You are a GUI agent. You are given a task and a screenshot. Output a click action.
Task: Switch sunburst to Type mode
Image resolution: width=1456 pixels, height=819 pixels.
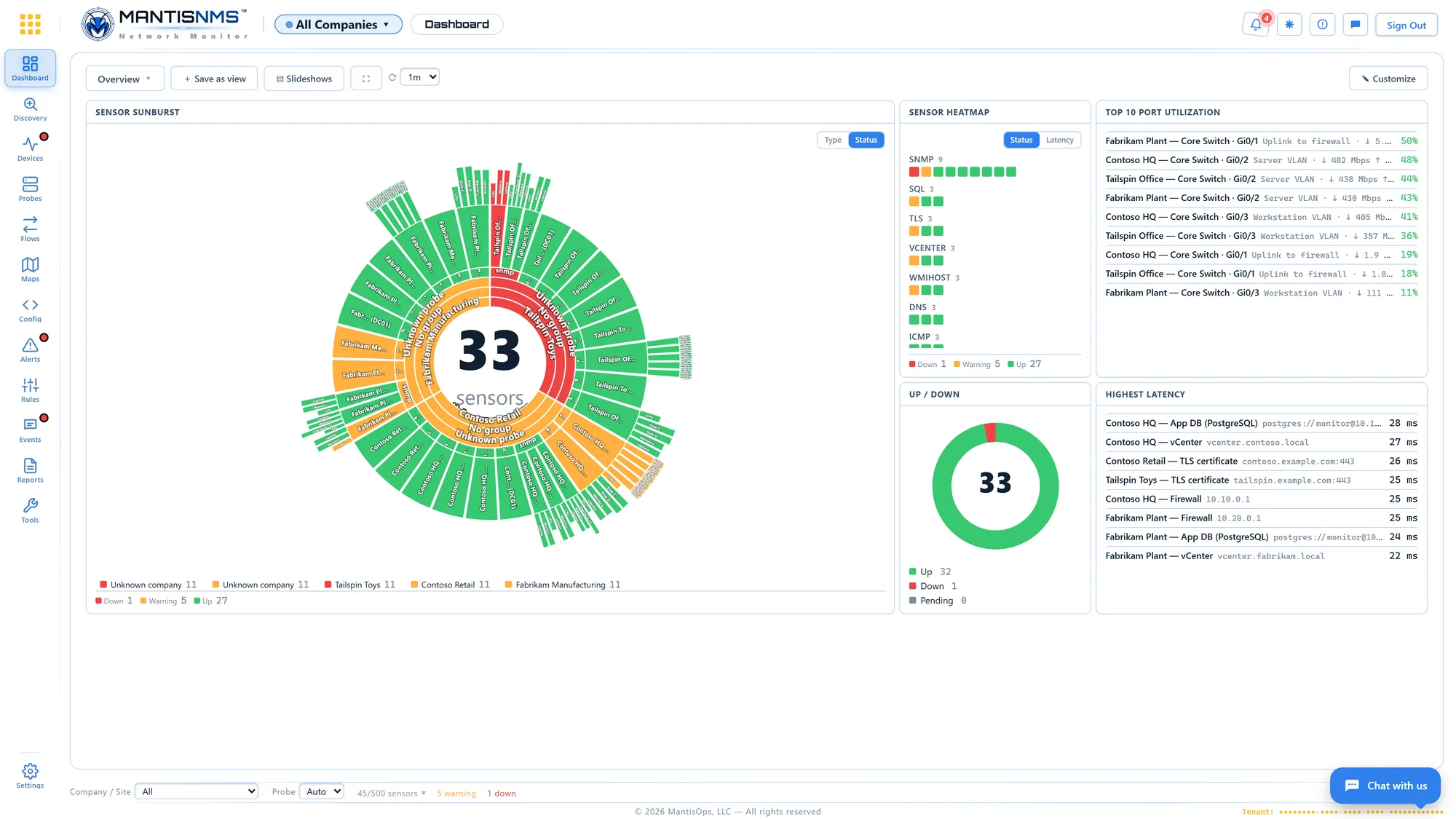click(x=833, y=140)
